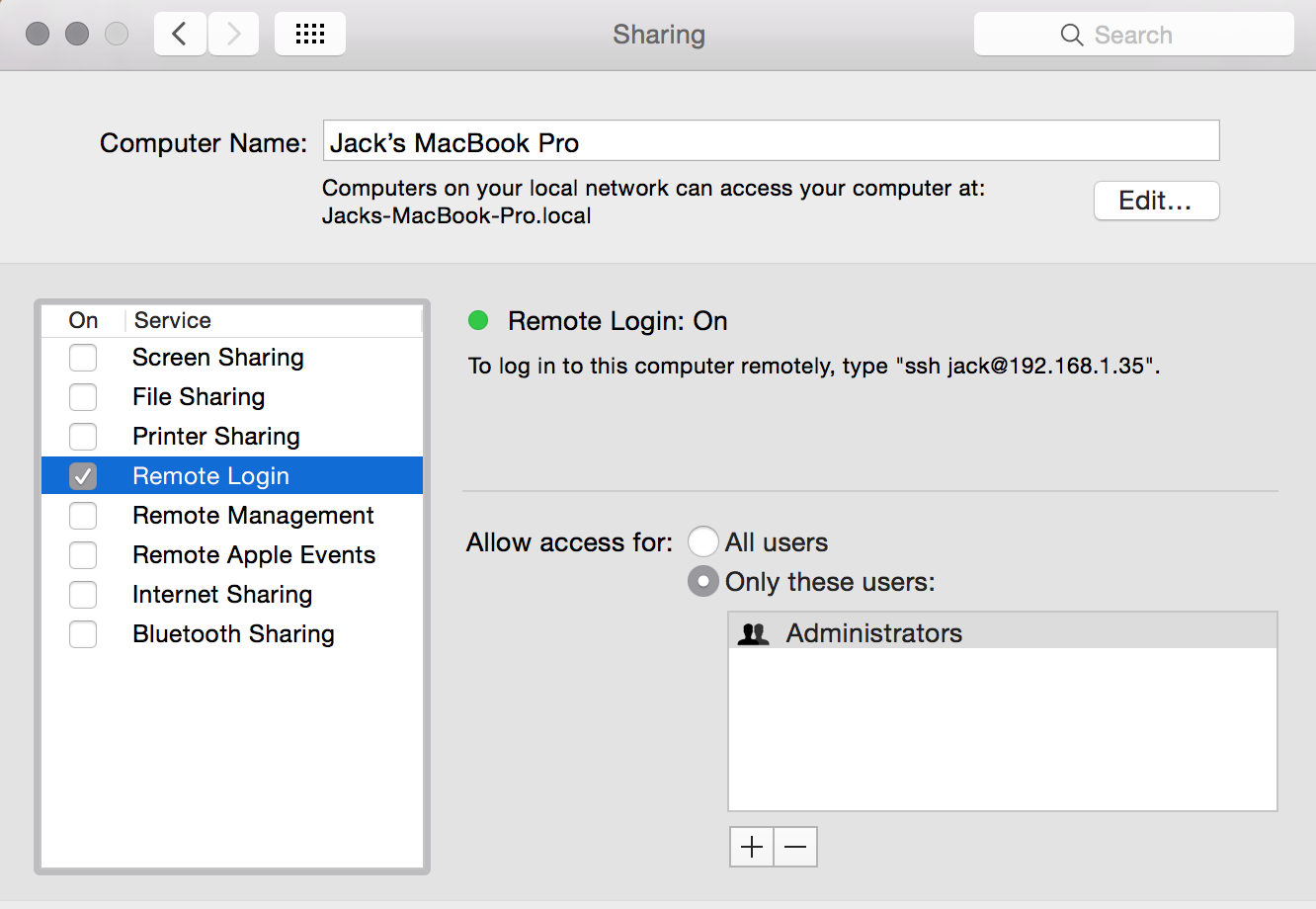The width and height of the screenshot is (1316, 909).
Task: Click the minus button to remove user
Action: tap(795, 847)
